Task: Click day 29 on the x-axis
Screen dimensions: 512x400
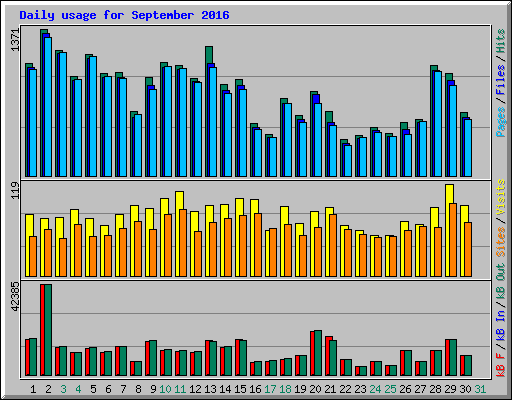Action: (450, 389)
